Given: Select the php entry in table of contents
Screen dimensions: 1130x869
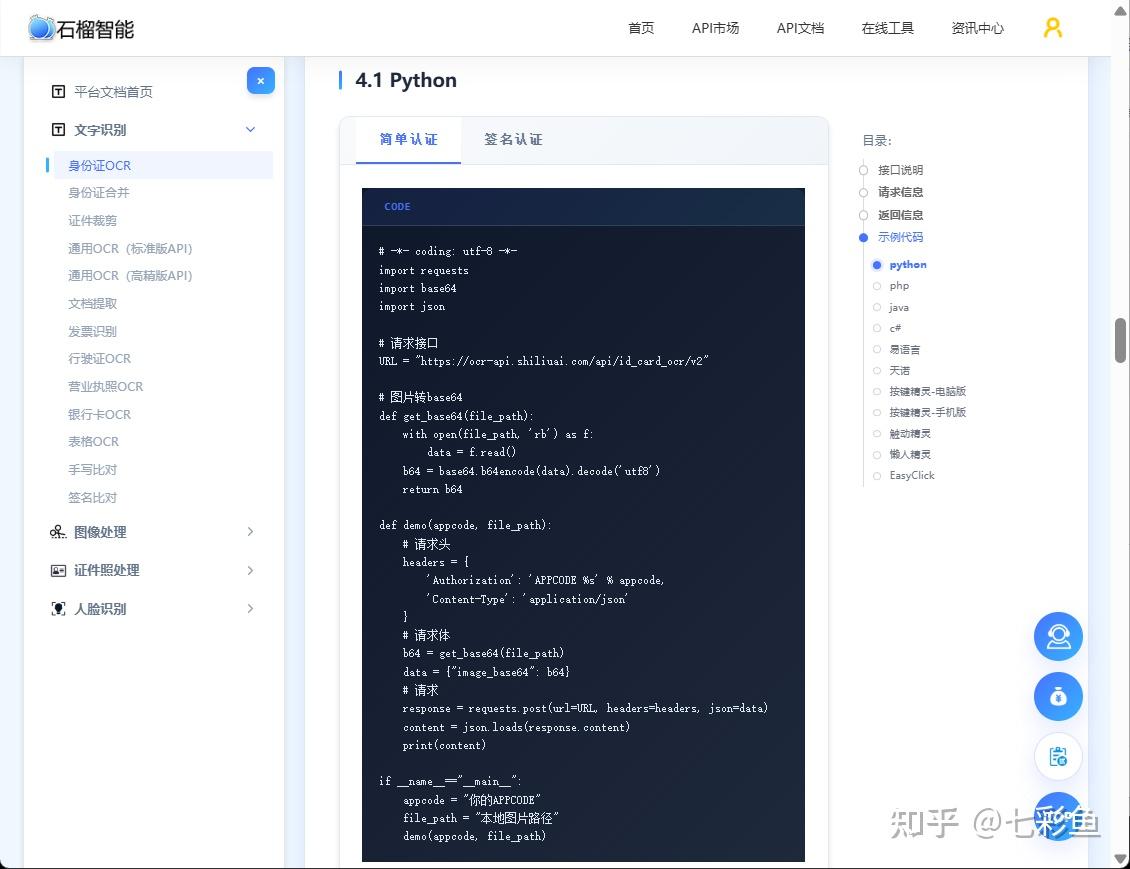Looking at the screenshot, I should tap(899, 286).
